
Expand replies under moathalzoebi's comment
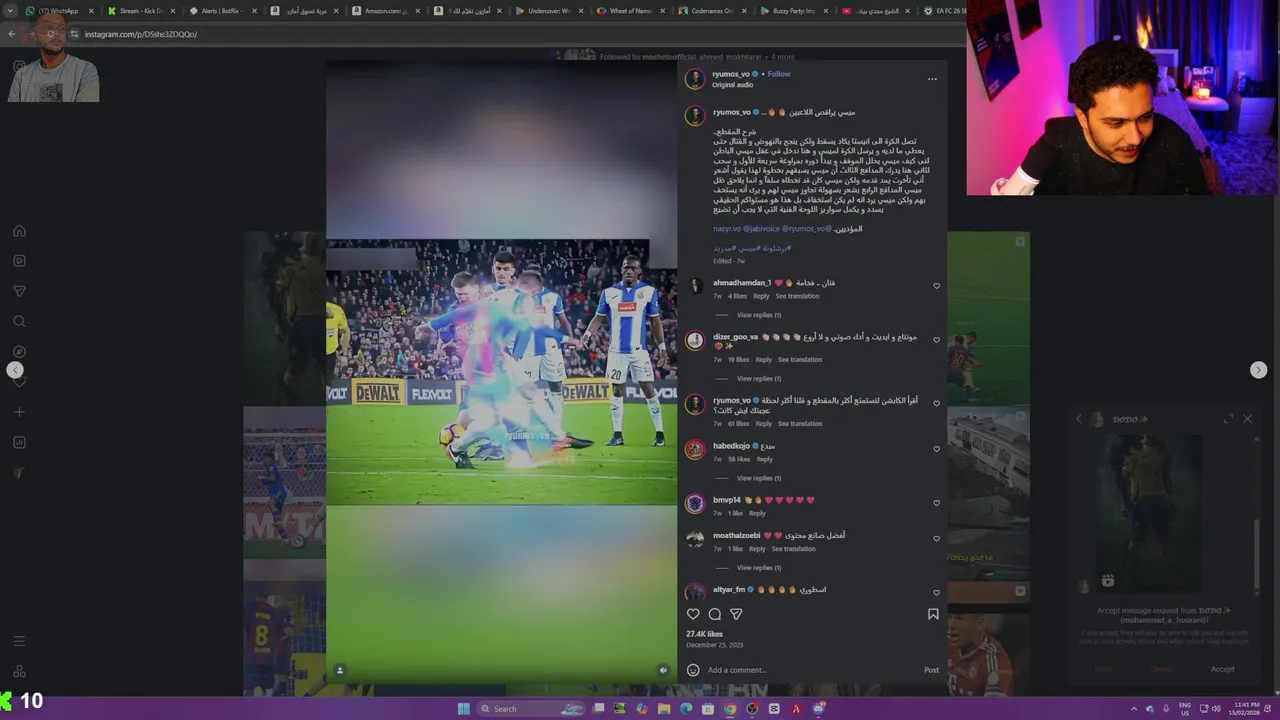click(x=759, y=568)
